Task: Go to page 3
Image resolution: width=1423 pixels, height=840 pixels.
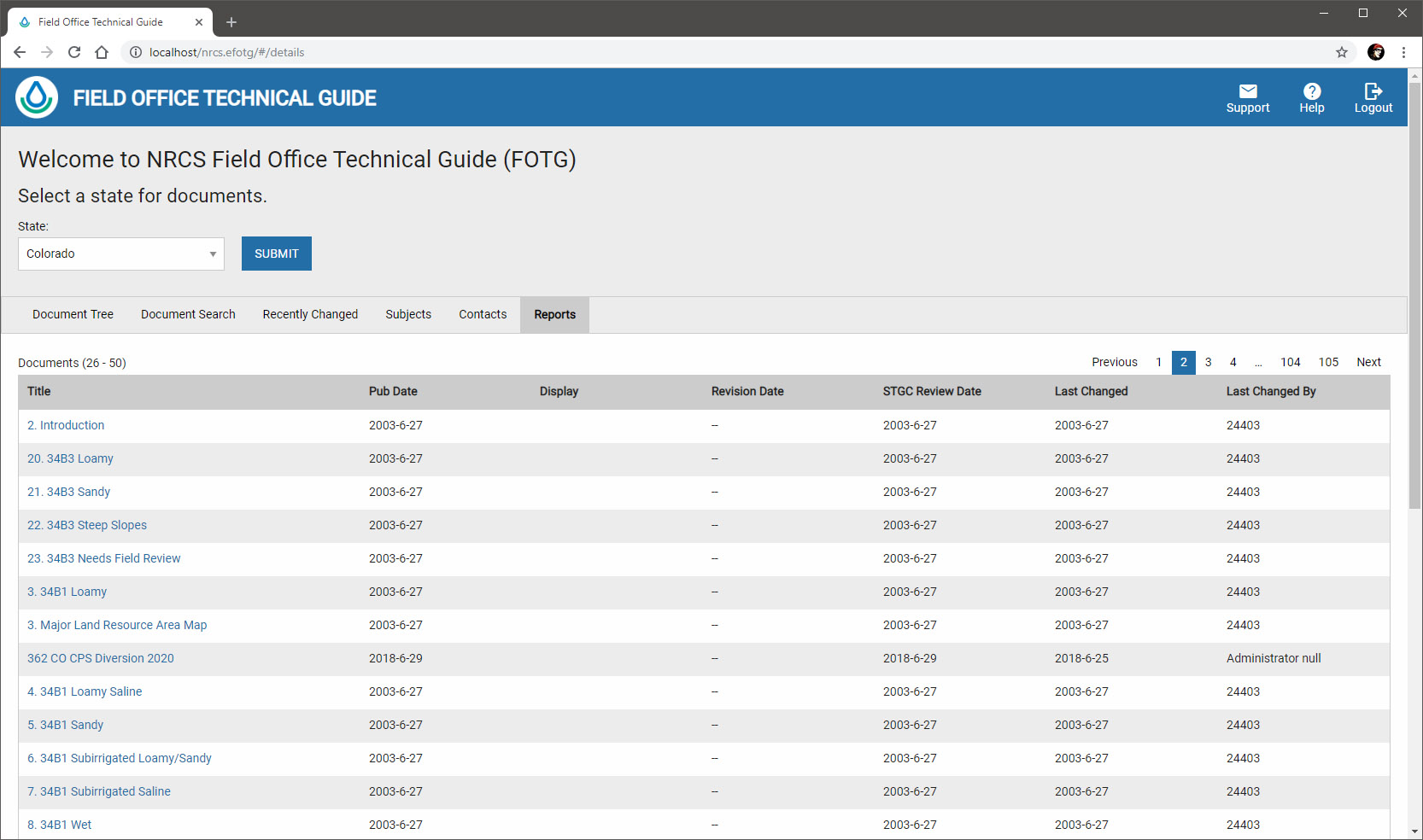Action: (x=1209, y=362)
